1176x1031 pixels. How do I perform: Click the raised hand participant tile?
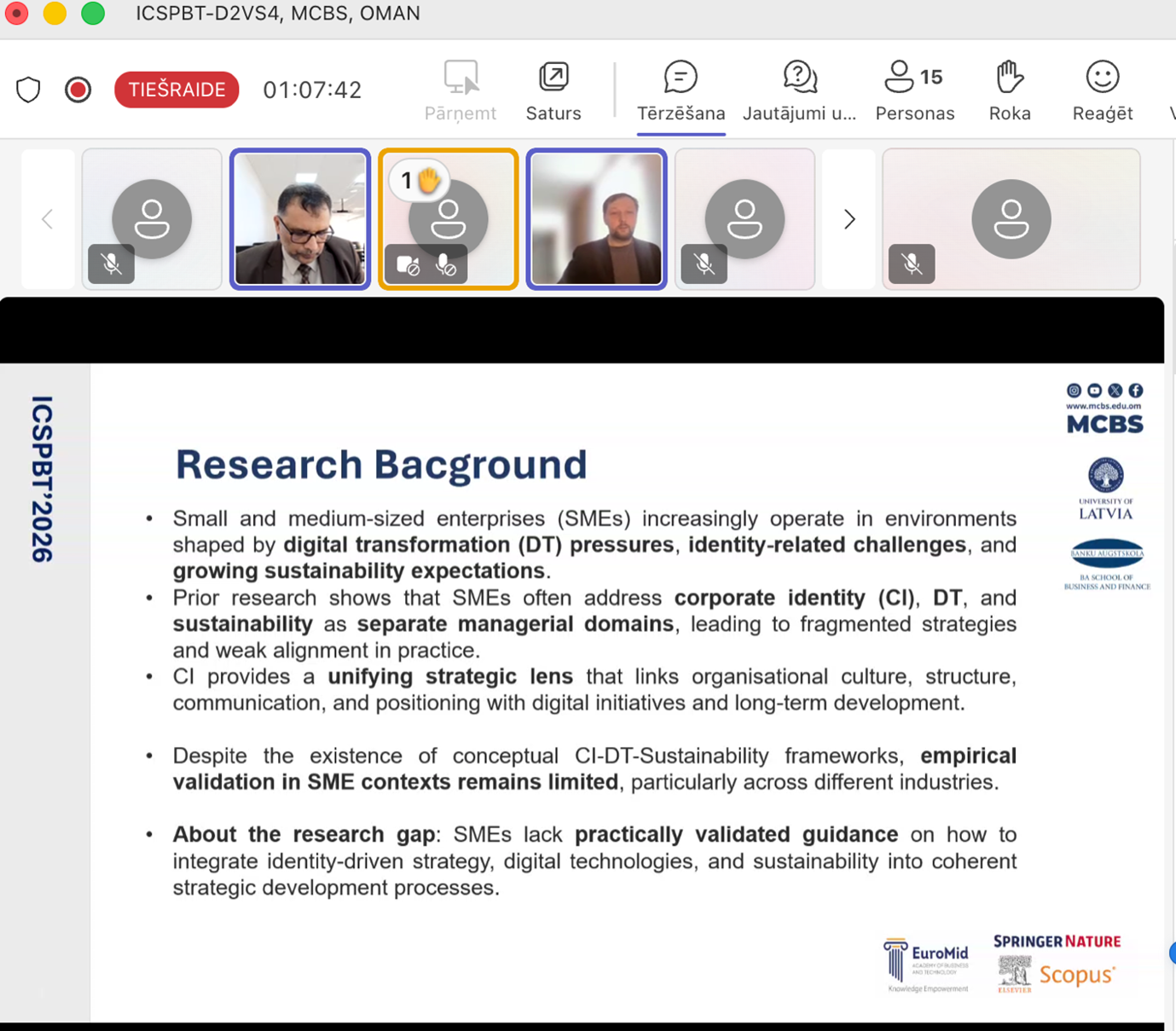(x=449, y=219)
